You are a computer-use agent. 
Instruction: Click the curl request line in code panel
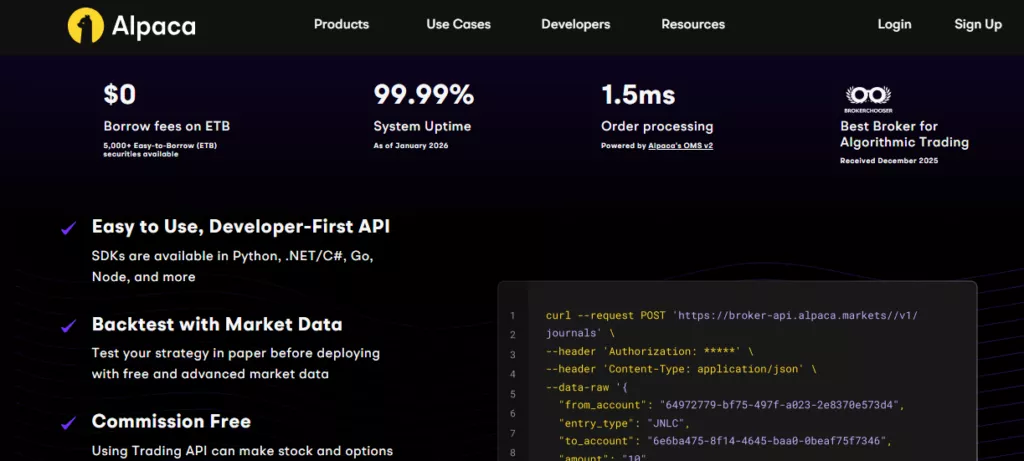click(x=732, y=325)
